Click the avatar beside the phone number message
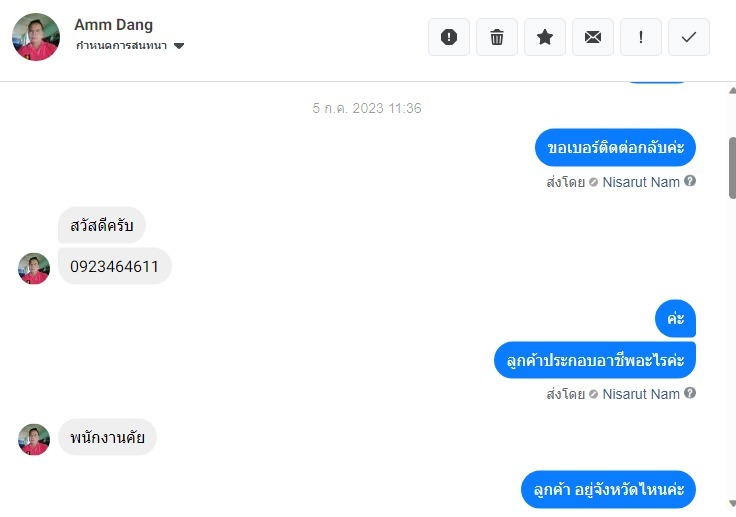Image resolution: width=736 pixels, height=517 pixels. pos(34,269)
